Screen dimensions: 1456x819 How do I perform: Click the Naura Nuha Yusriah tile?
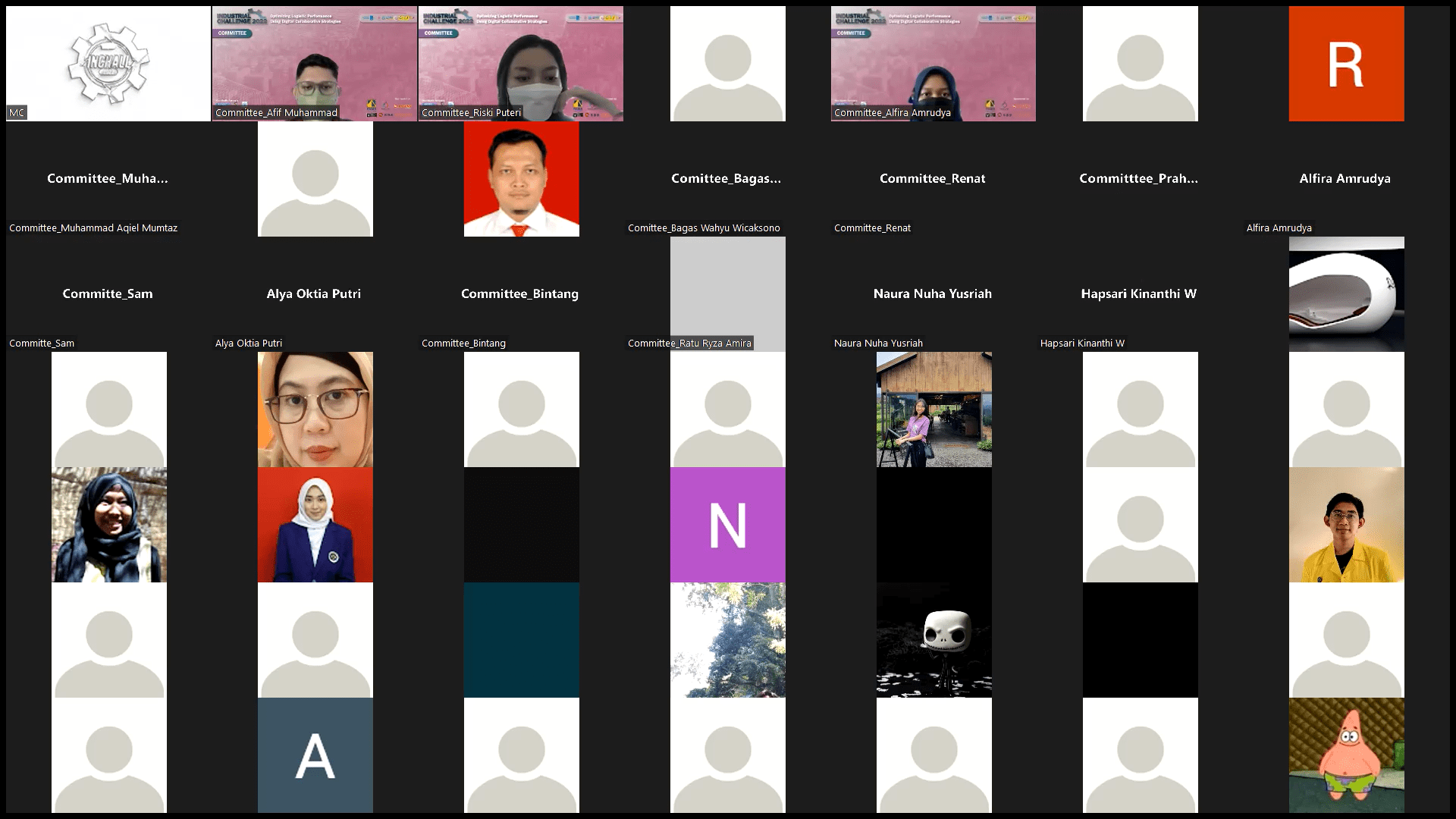coord(934,294)
